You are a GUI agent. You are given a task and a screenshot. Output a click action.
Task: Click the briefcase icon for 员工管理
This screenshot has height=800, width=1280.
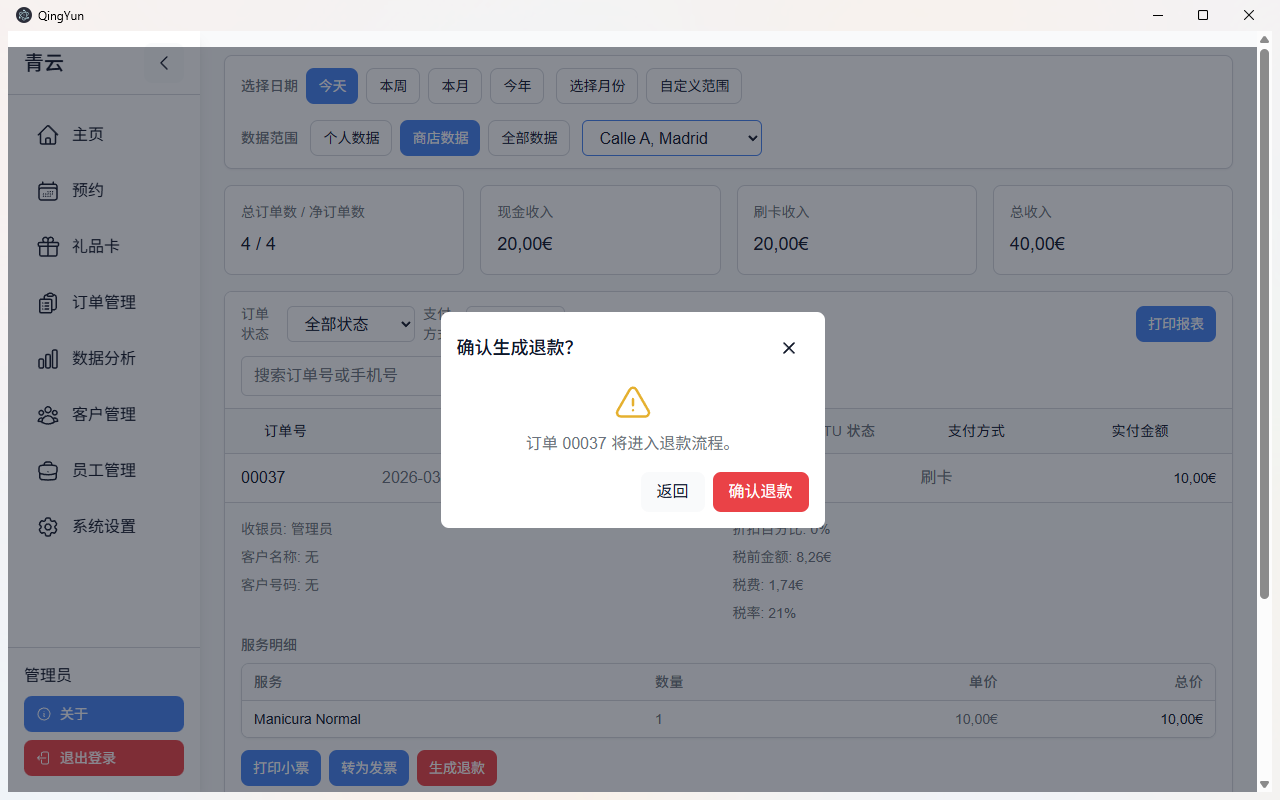[48, 471]
